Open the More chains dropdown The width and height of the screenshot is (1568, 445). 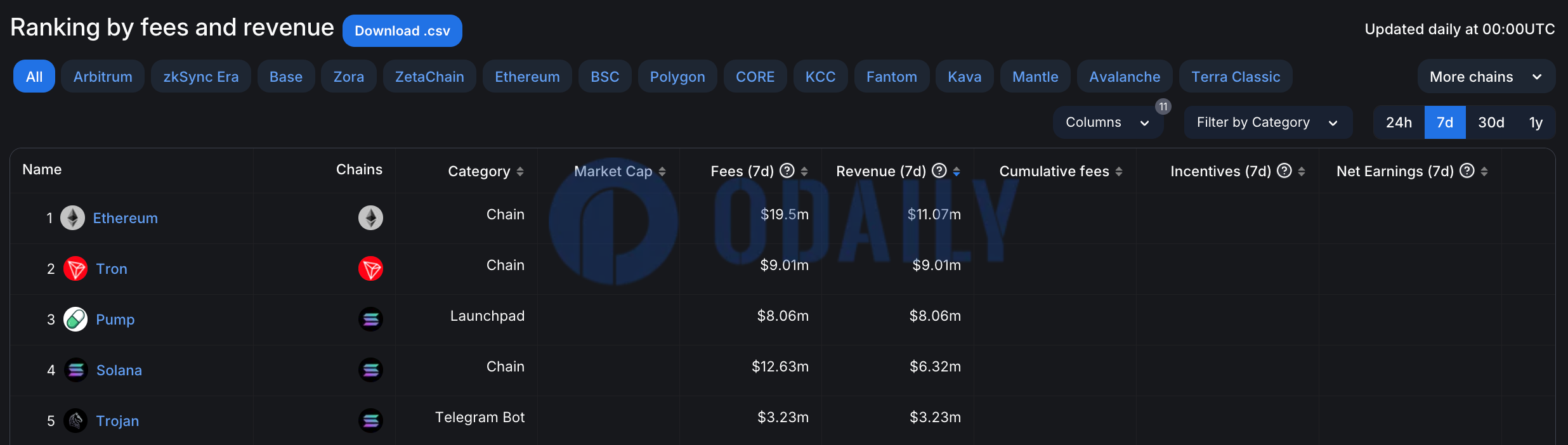click(1485, 77)
